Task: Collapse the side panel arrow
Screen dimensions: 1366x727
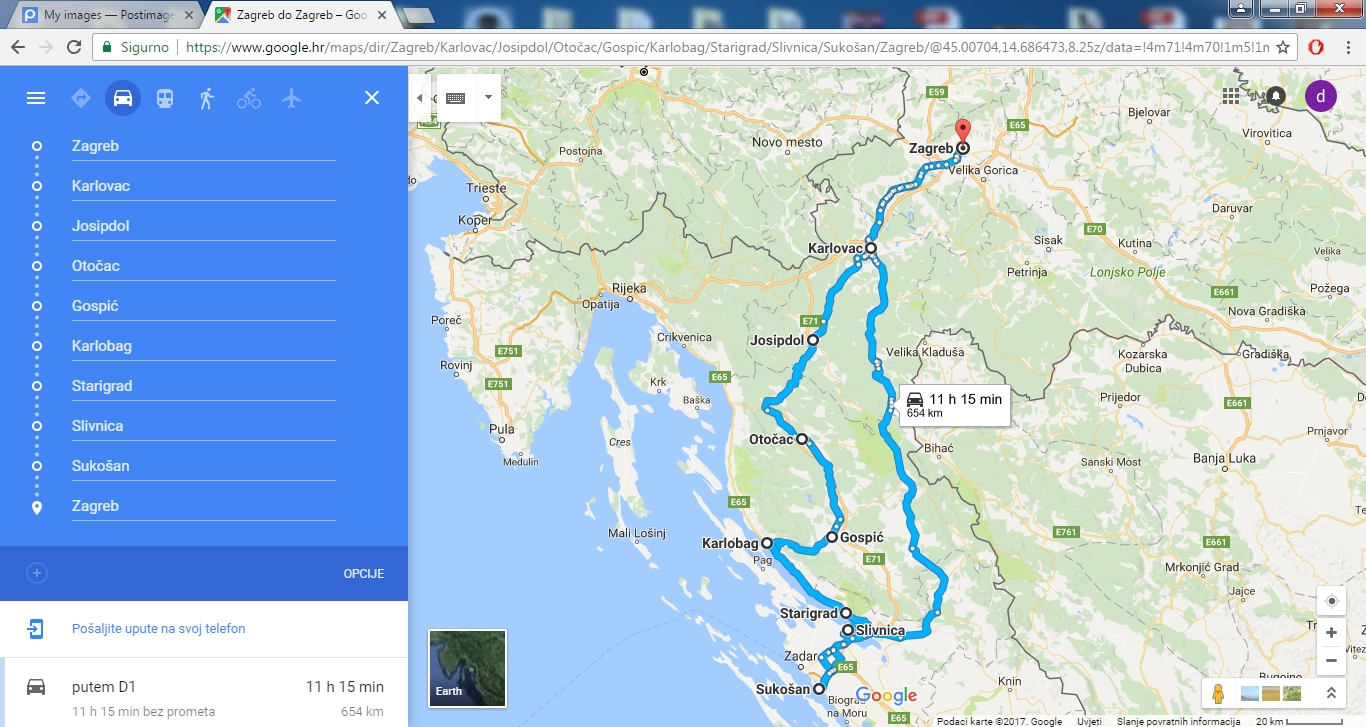Action: pyautogui.click(x=419, y=98)
